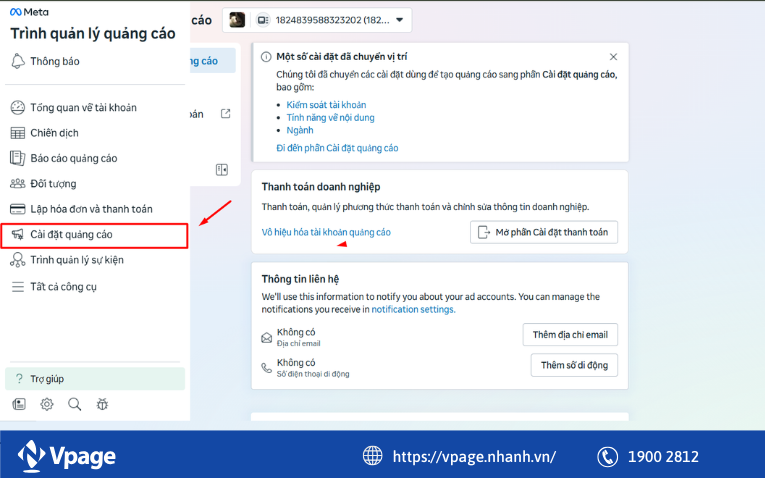765x478 pixels.
Task: Click the ads reporting document icon
Action: (18, 158)
